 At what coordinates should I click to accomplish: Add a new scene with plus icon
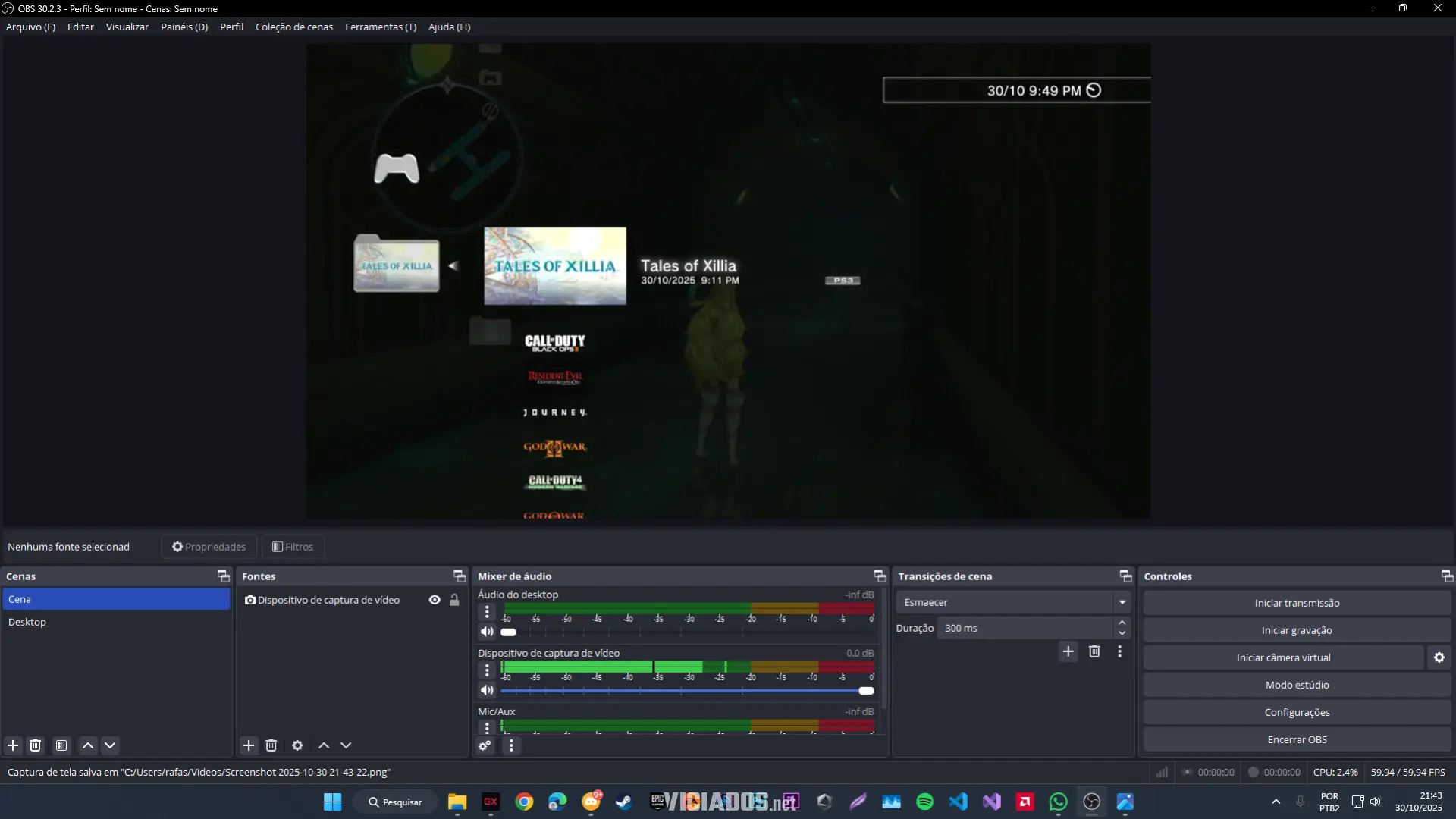pos(13,745)
